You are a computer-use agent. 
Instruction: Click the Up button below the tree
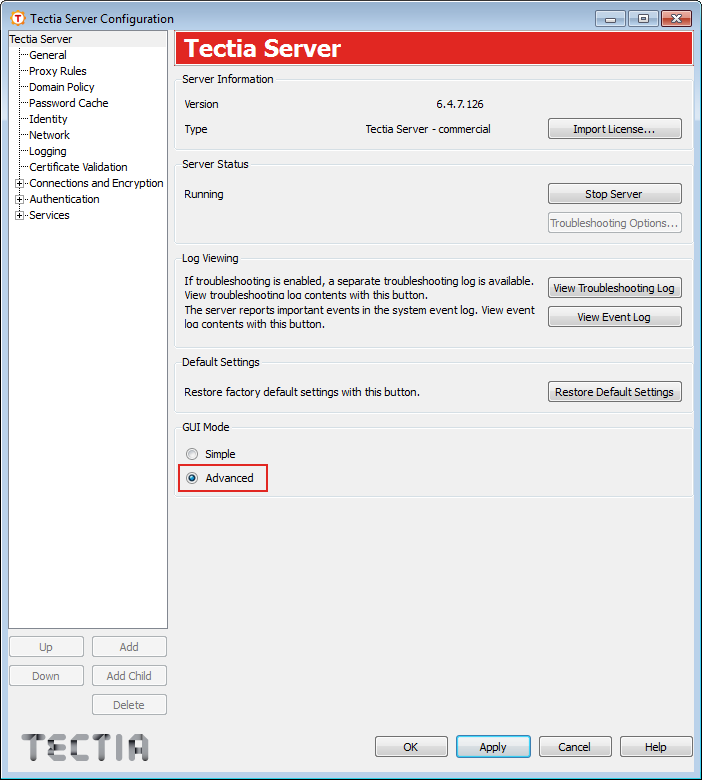(x=46, y=647)
